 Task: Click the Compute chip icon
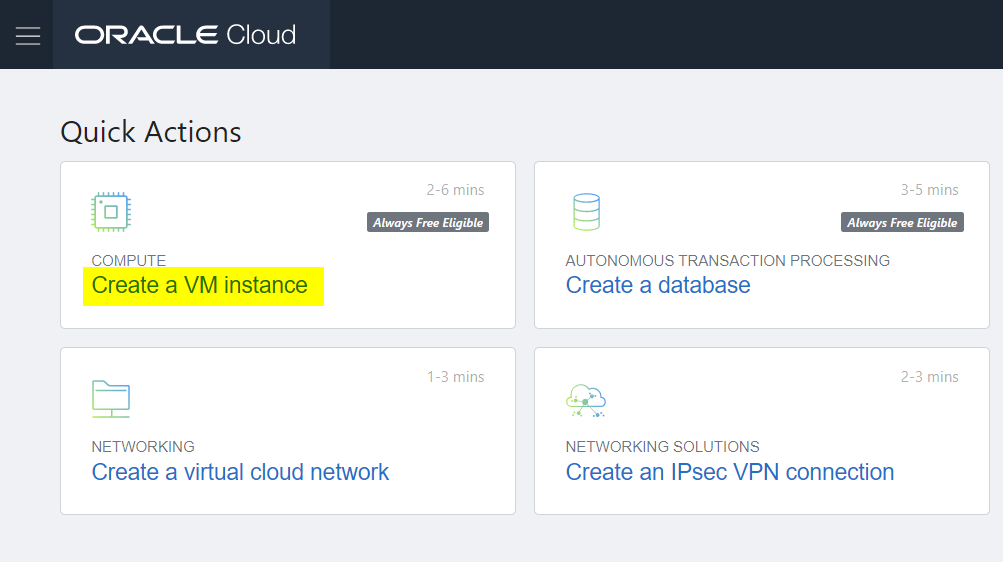[111, 212]
